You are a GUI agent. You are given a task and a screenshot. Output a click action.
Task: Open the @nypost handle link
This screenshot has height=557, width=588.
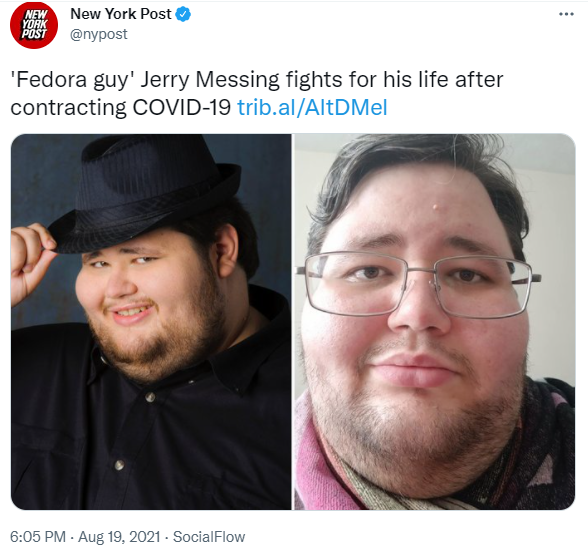[99, 34]
